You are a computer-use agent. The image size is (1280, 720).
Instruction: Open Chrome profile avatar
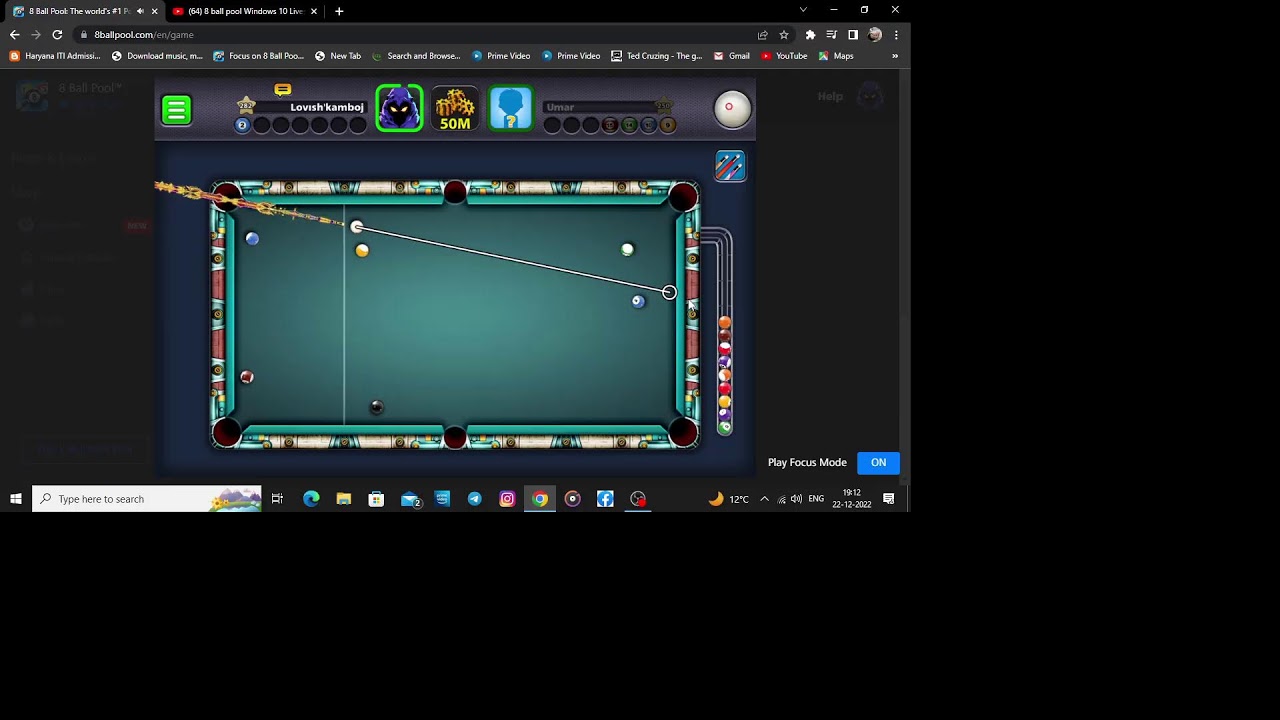(875, 34)
